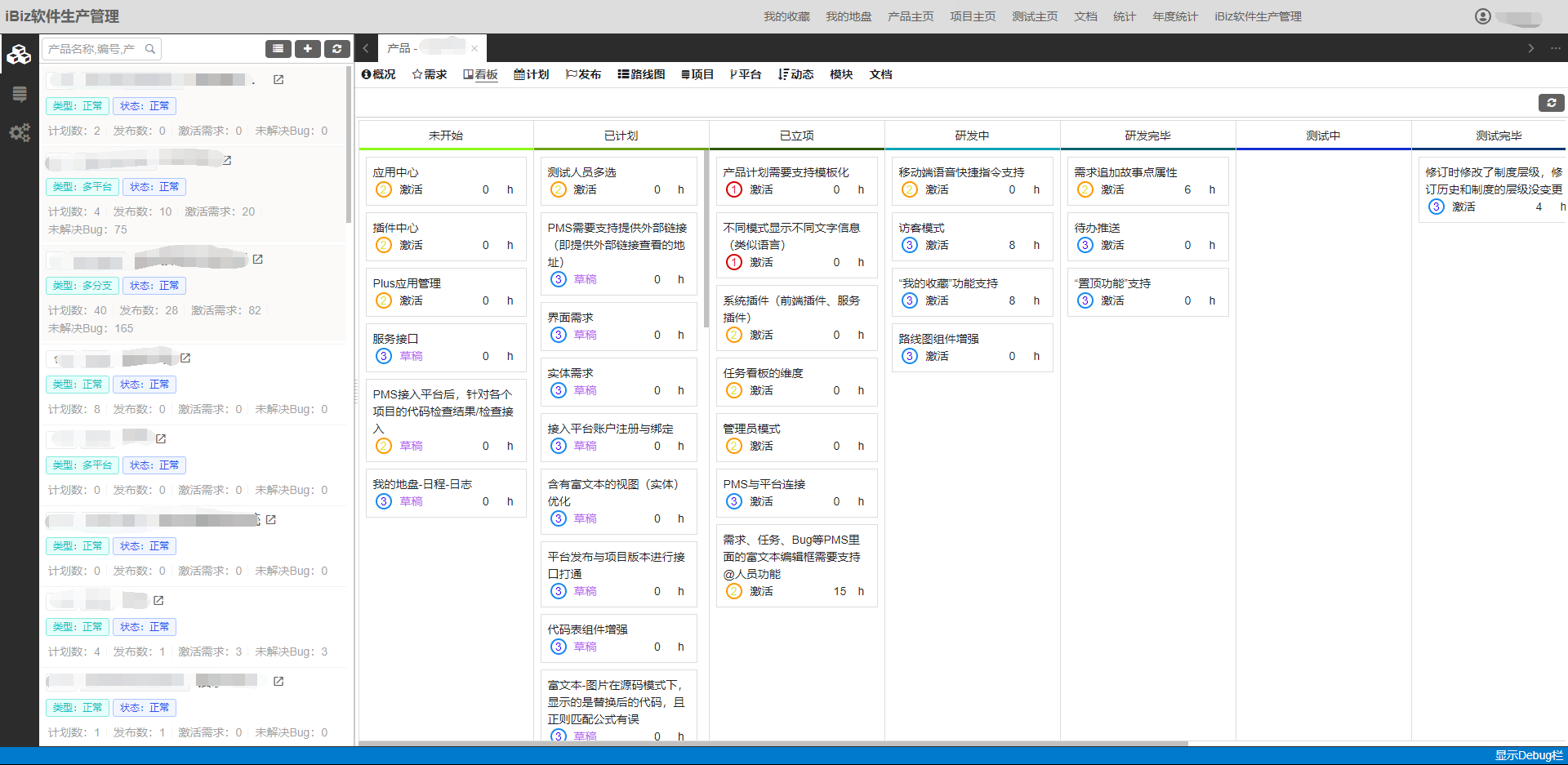Switch to 概况 tab
The image size is (1568, 765).
click(379, 74)
